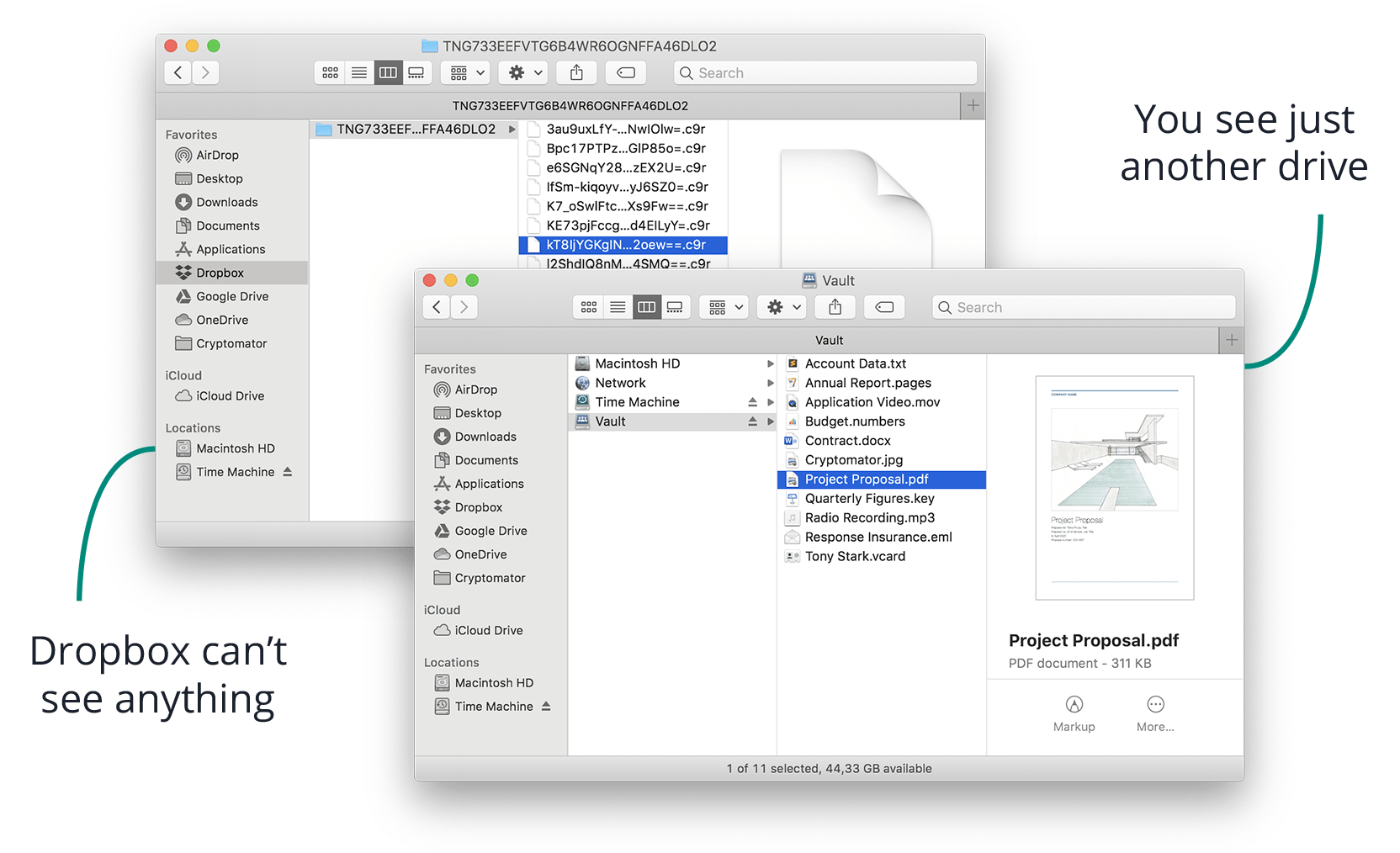Screen dimensions: 1400x853
Task: Select the Vault tab
Action: [828, 341]
